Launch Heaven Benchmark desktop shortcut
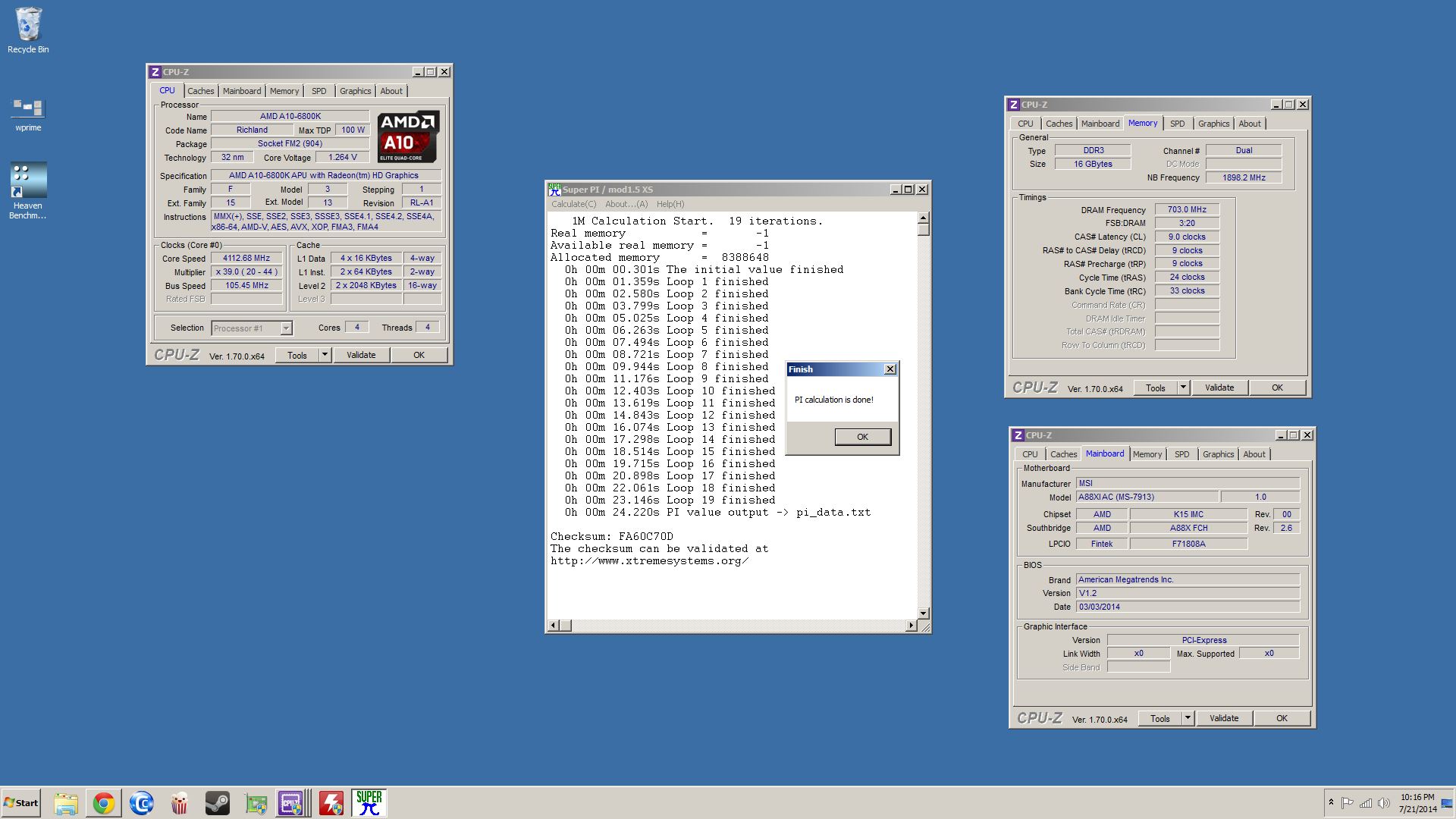 coord(28,191)
